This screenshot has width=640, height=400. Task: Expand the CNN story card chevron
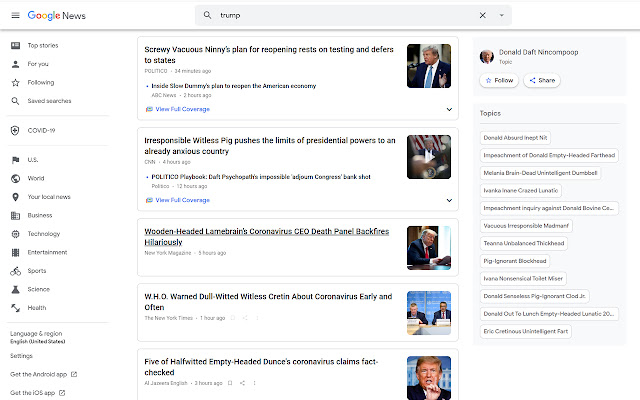click(x=449, y=200)
